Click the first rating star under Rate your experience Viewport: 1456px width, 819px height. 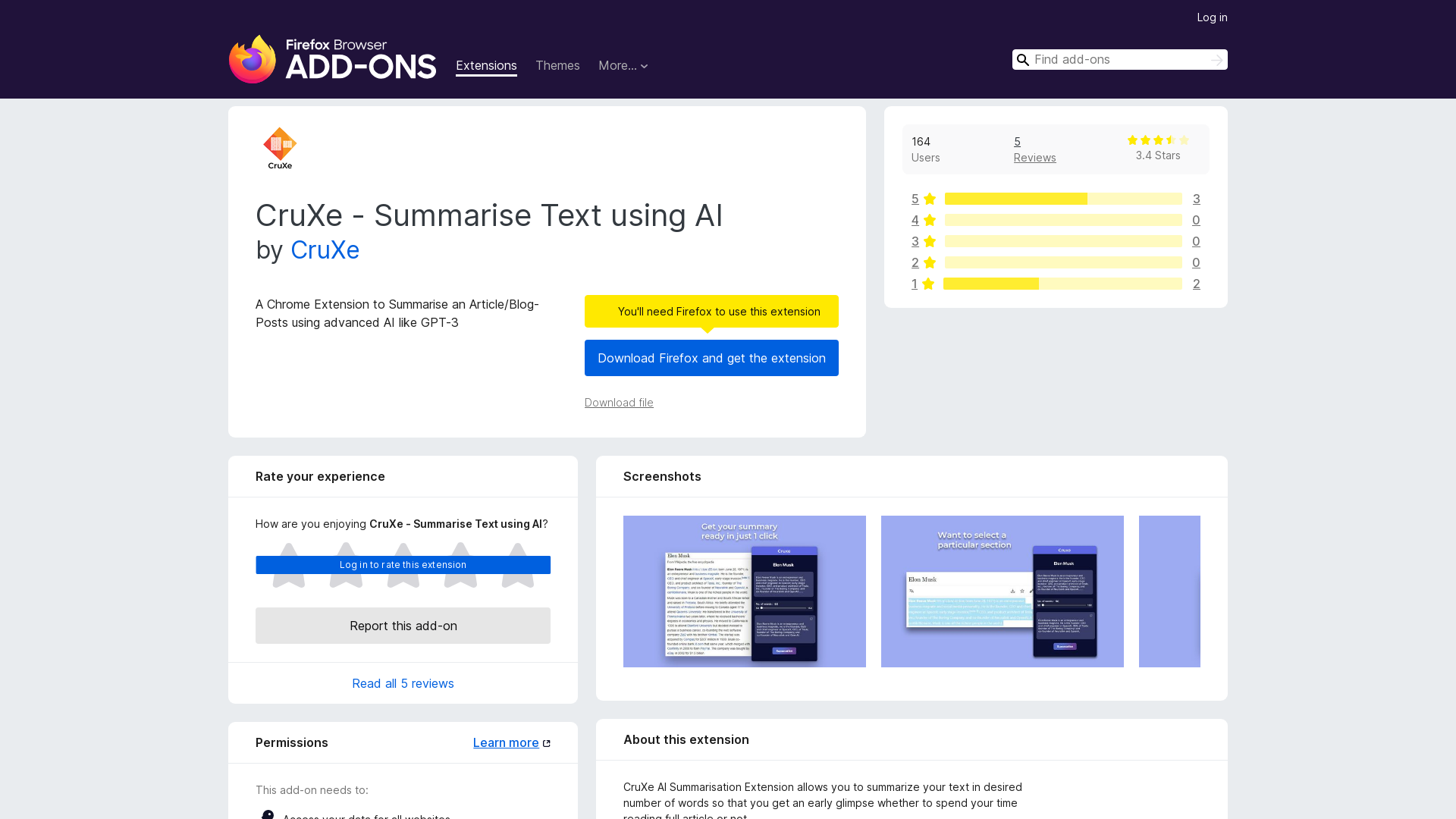288,565
